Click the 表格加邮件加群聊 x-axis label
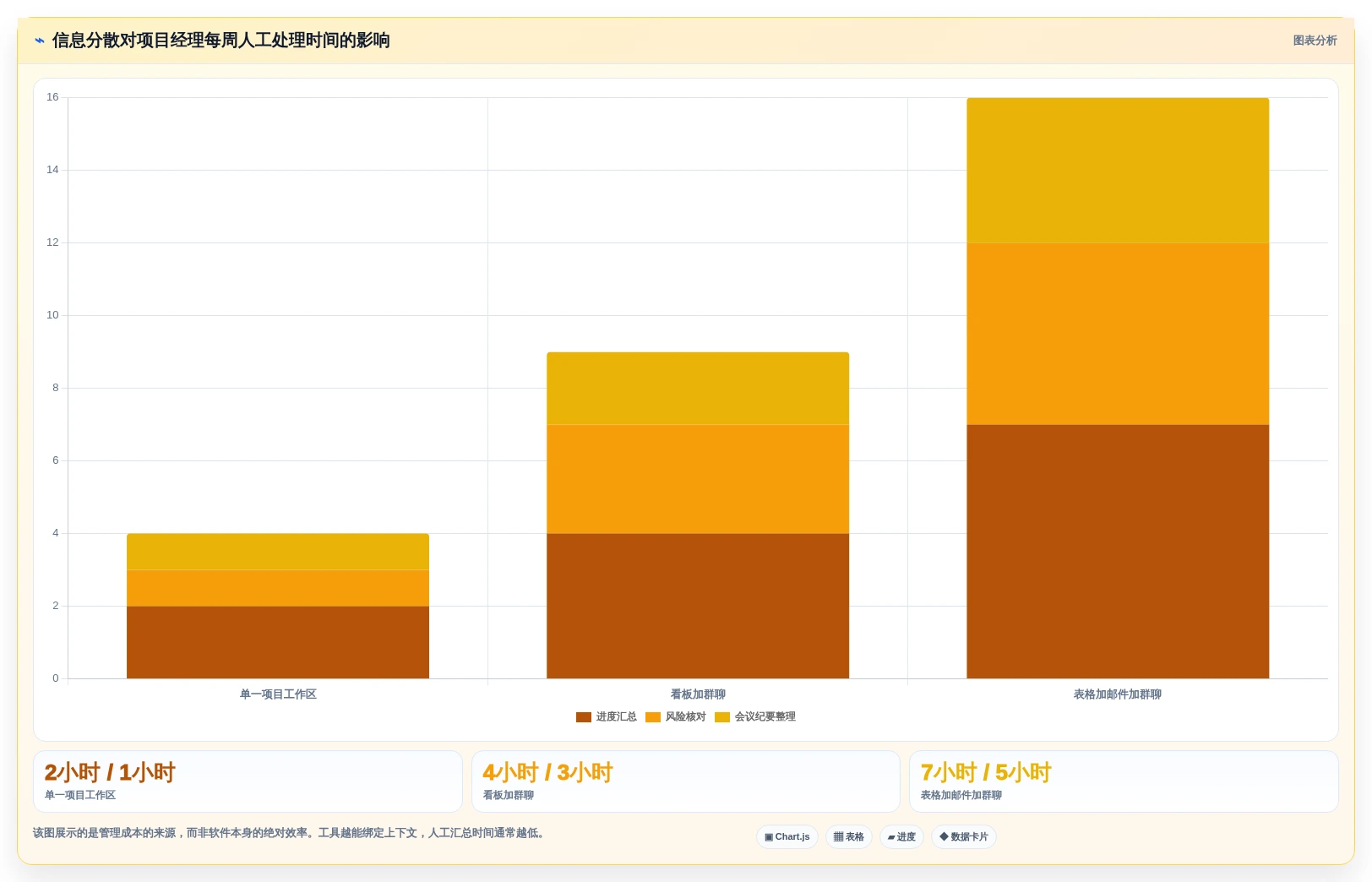Viewport: 1372px width, 882px height. tap(1118, 694)
